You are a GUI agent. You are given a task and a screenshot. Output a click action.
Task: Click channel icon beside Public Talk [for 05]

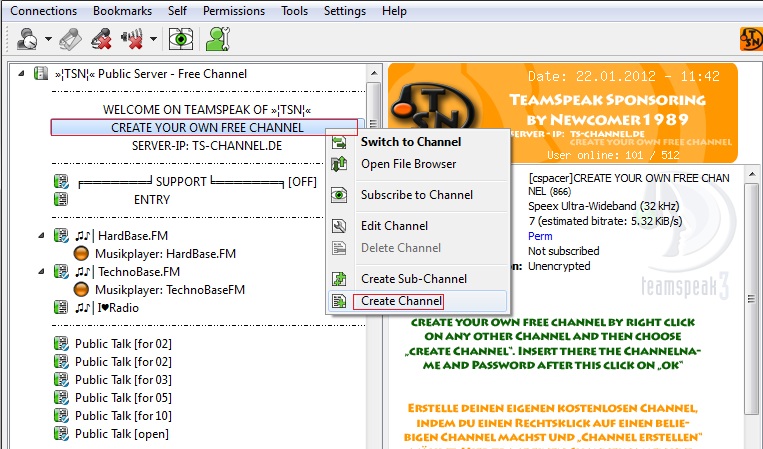click(x=61, y=397)
